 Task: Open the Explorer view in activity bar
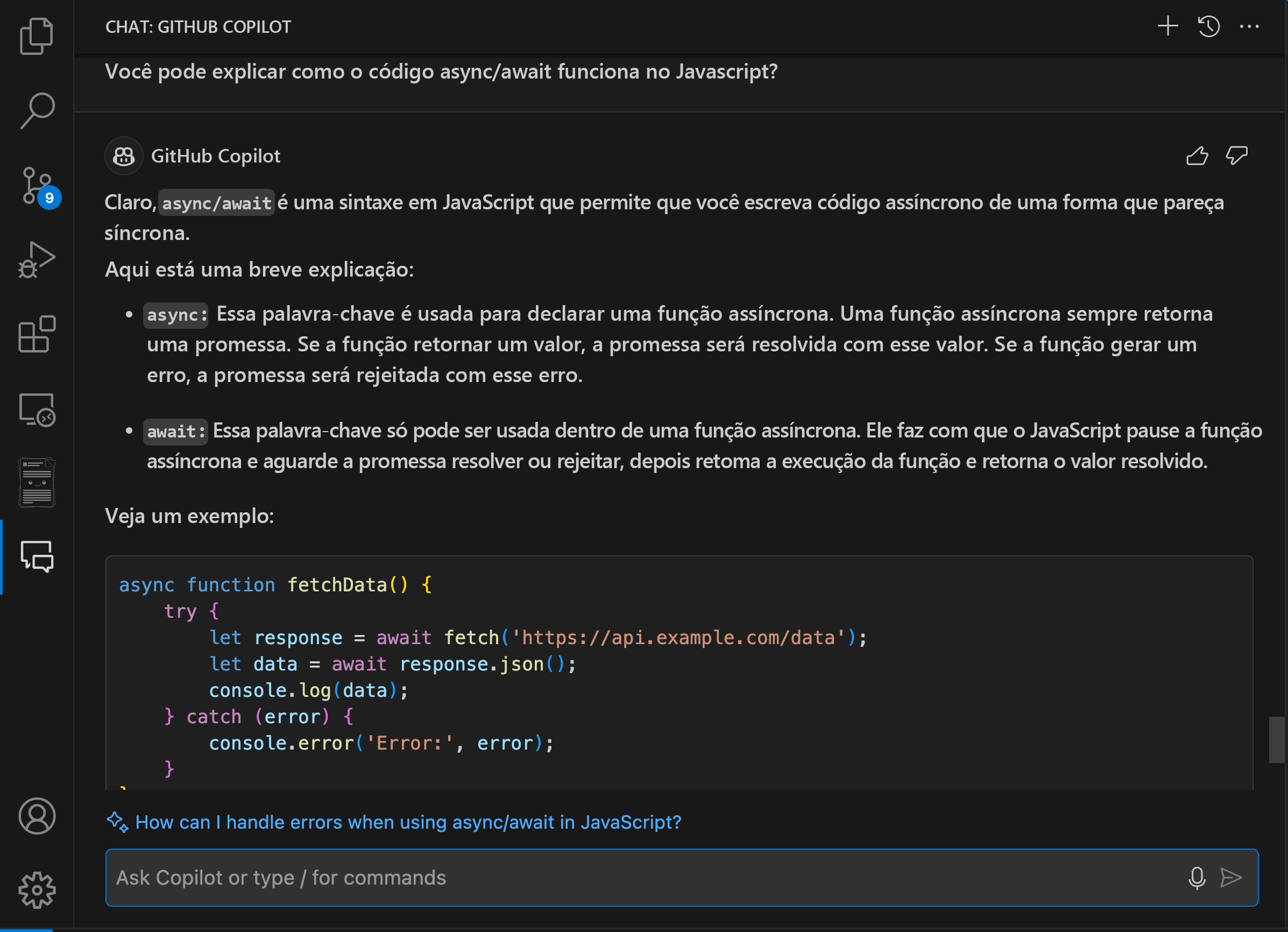tap(37, 36)
